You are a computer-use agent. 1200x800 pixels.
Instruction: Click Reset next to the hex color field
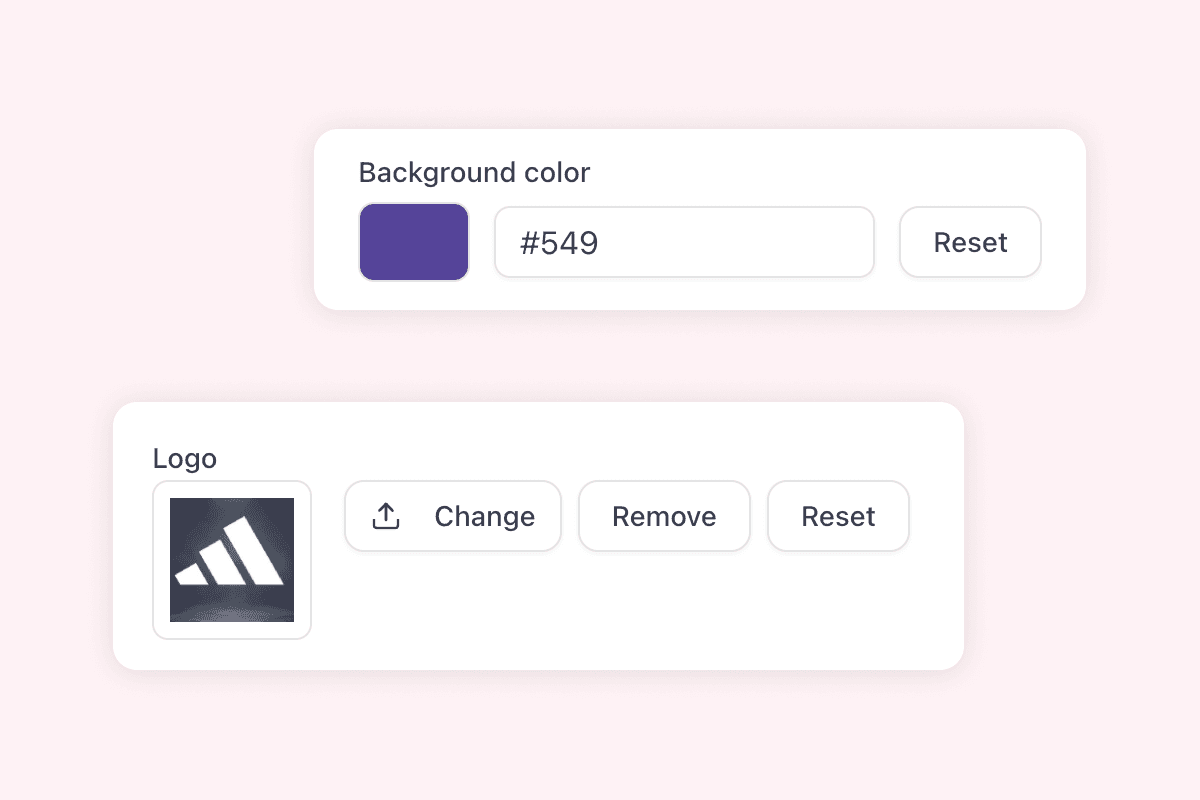coord(969,241)
